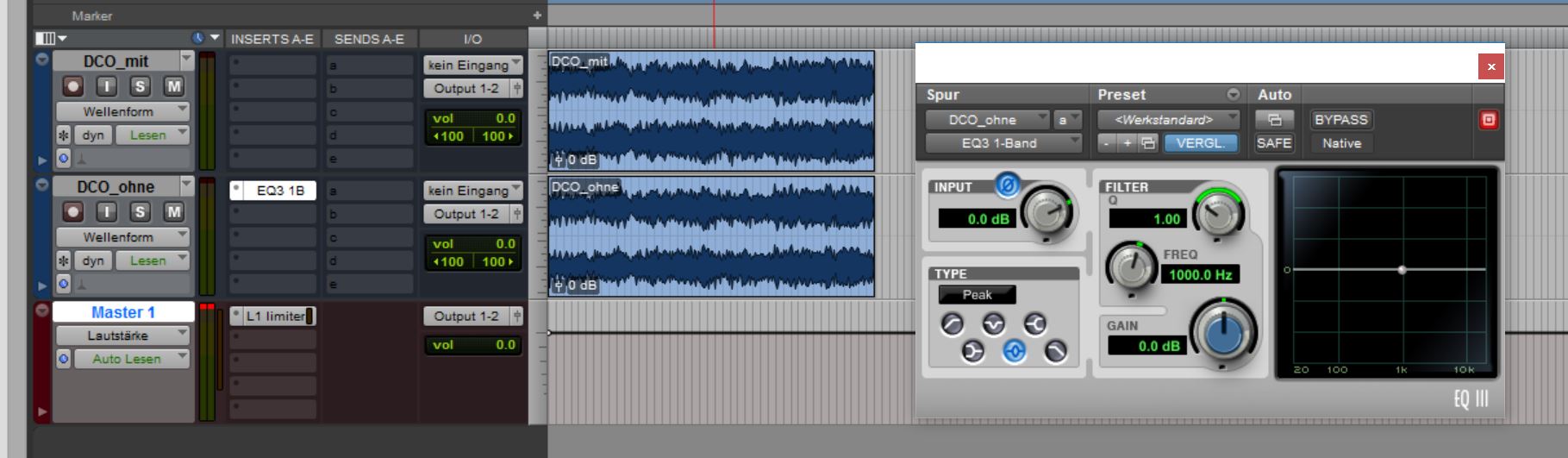Open the L1 limiter insert on Master
1568x458 pixels.
coord(273,317)
